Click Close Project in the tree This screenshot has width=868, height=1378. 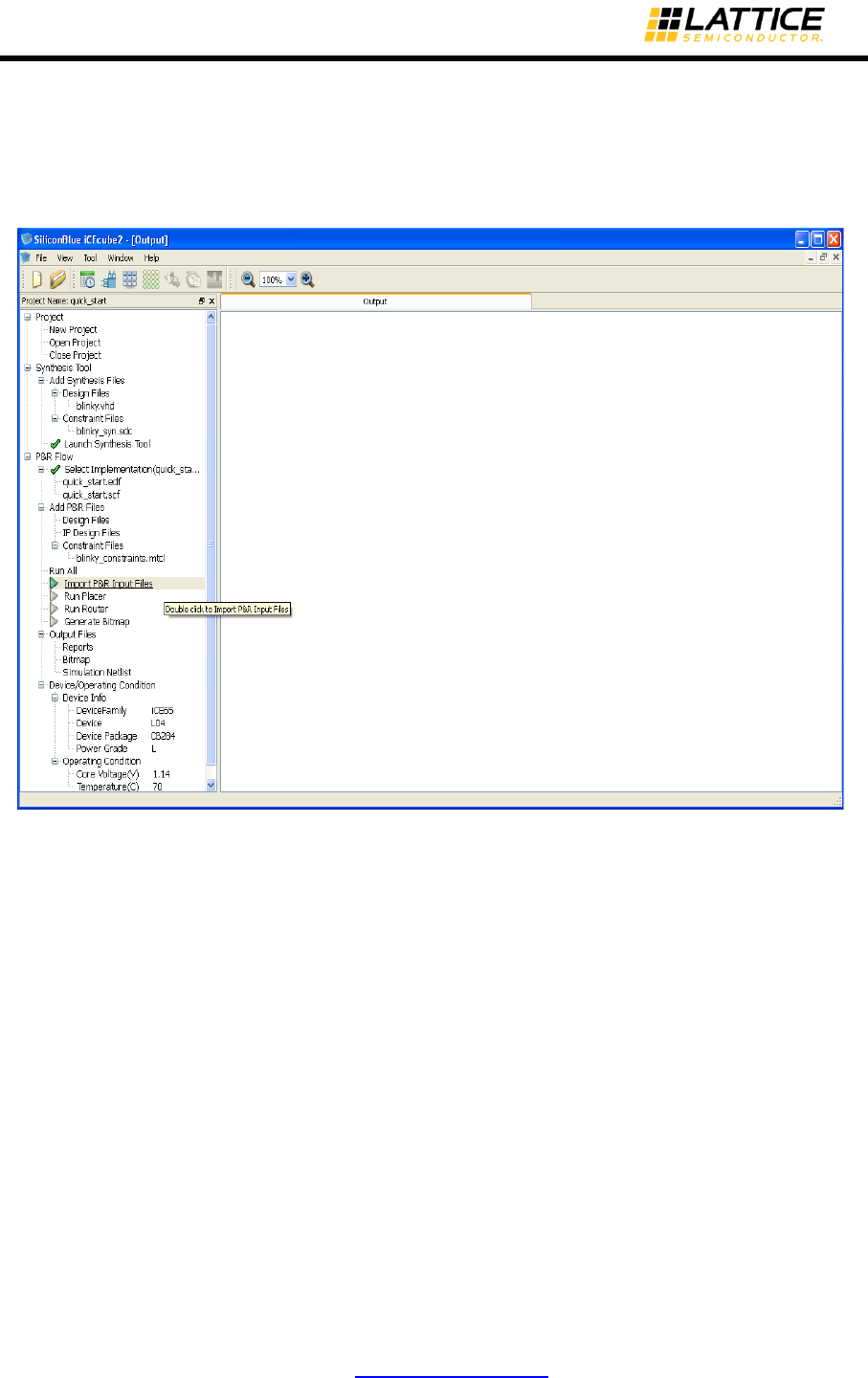(x=75, y=355)
